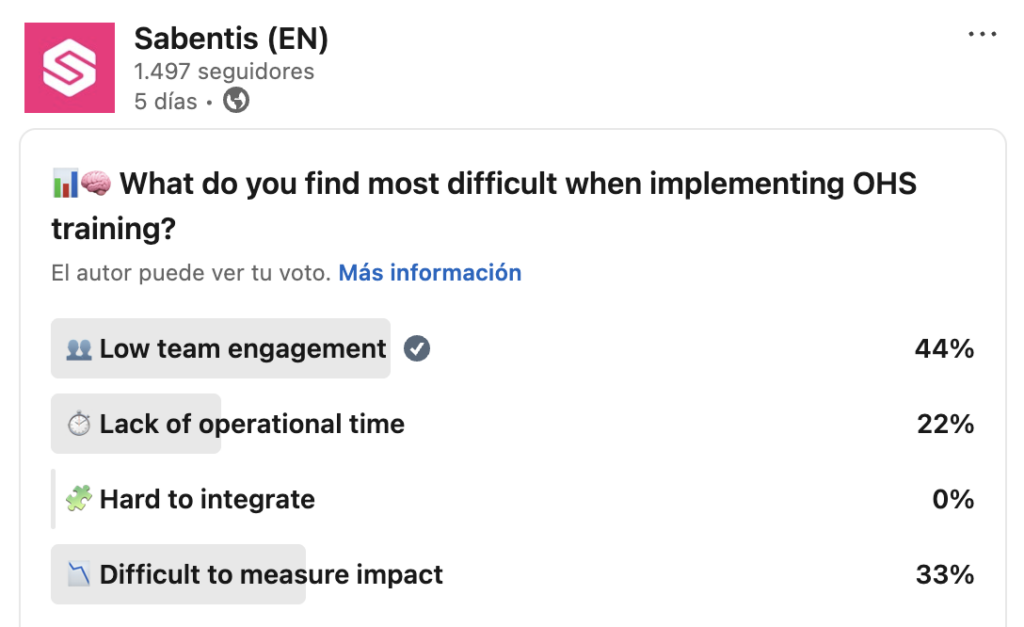Click the checkmark badge beside Low team engagement

click(x=417, y=348)
